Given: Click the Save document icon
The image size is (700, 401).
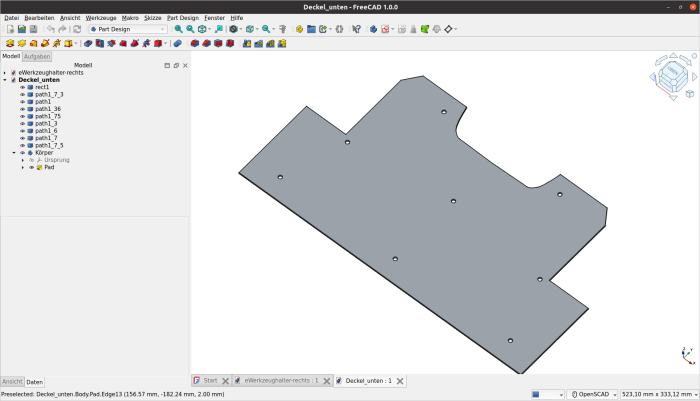Looking at the screenshot, I should click(33, 29).
